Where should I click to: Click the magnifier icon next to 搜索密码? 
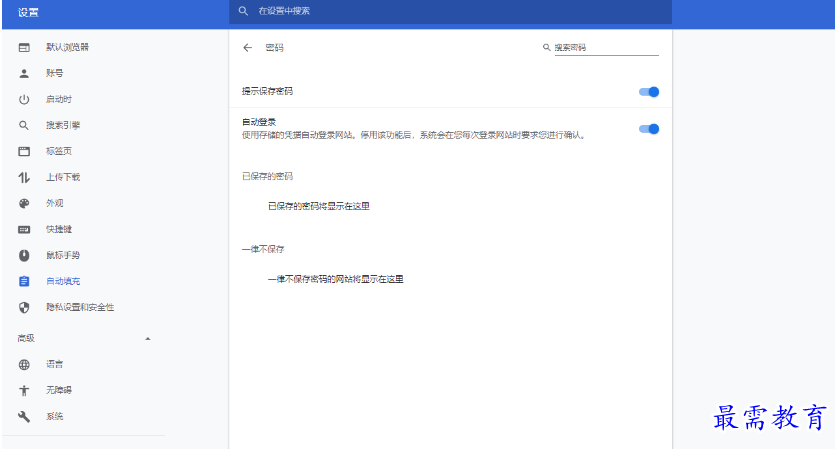546,47
